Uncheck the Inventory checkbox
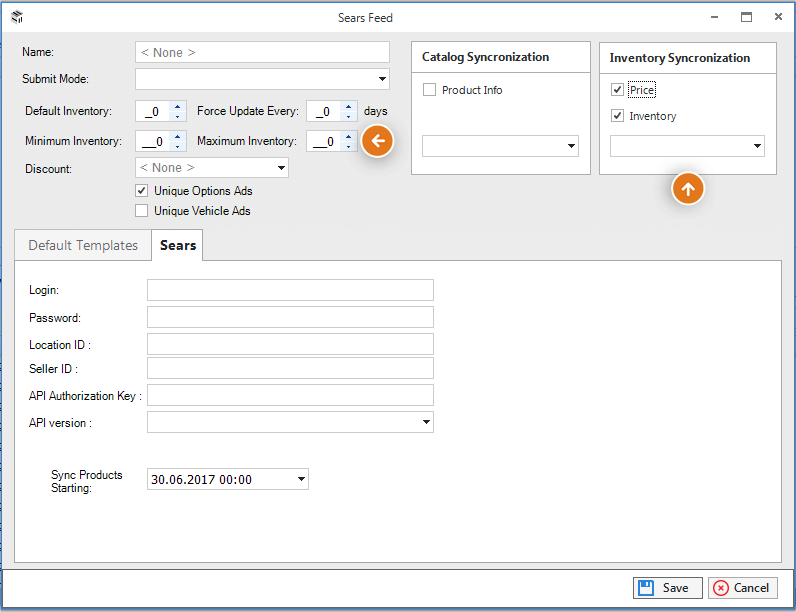 tap(617, 116)
